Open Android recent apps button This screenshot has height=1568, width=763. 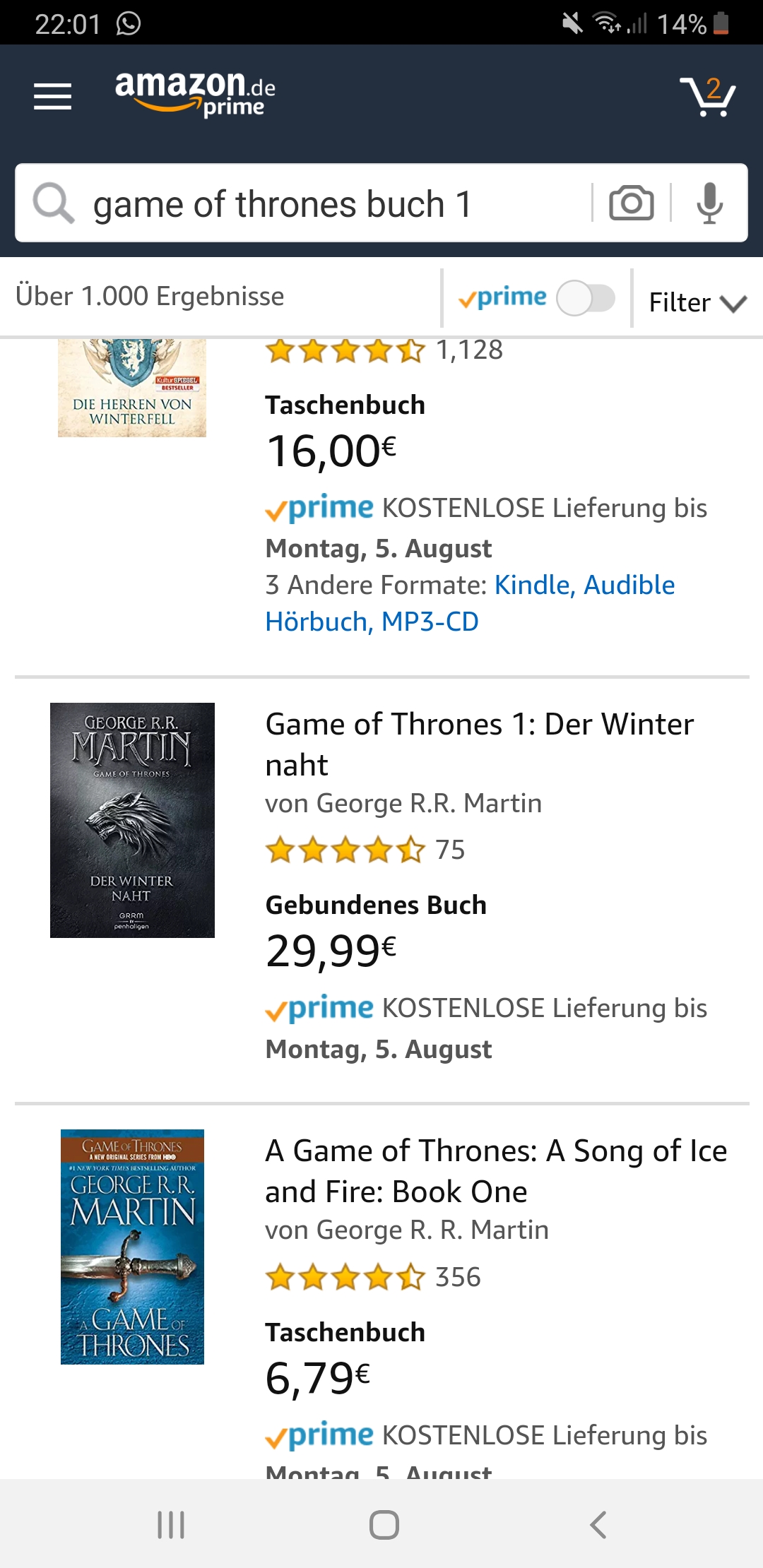click(x=171, y=1524)
